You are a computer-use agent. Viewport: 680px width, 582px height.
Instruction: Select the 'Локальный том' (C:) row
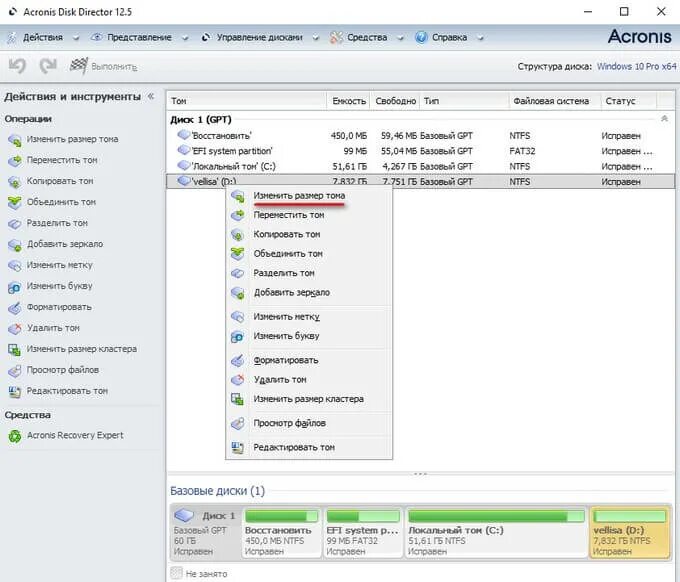[420, 166]
